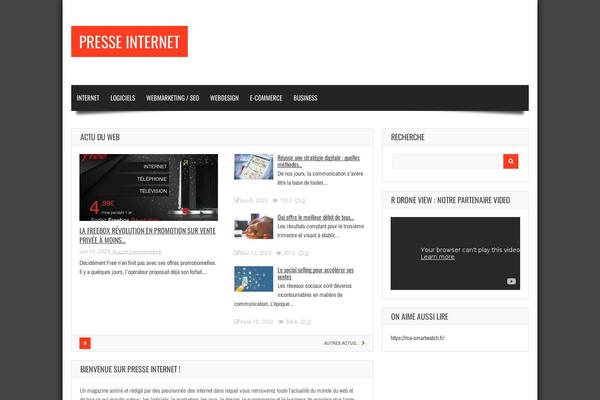Open 'Qui offre le meilleur débit' article link
The width and height of the screenshot is (600, 400).
click(x=316, y=217)
